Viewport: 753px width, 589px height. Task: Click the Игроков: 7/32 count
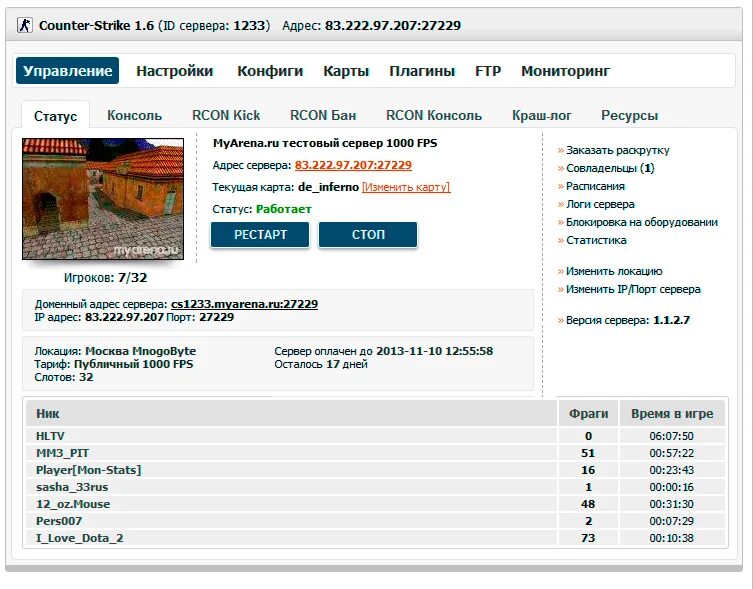tap(105, 278)
